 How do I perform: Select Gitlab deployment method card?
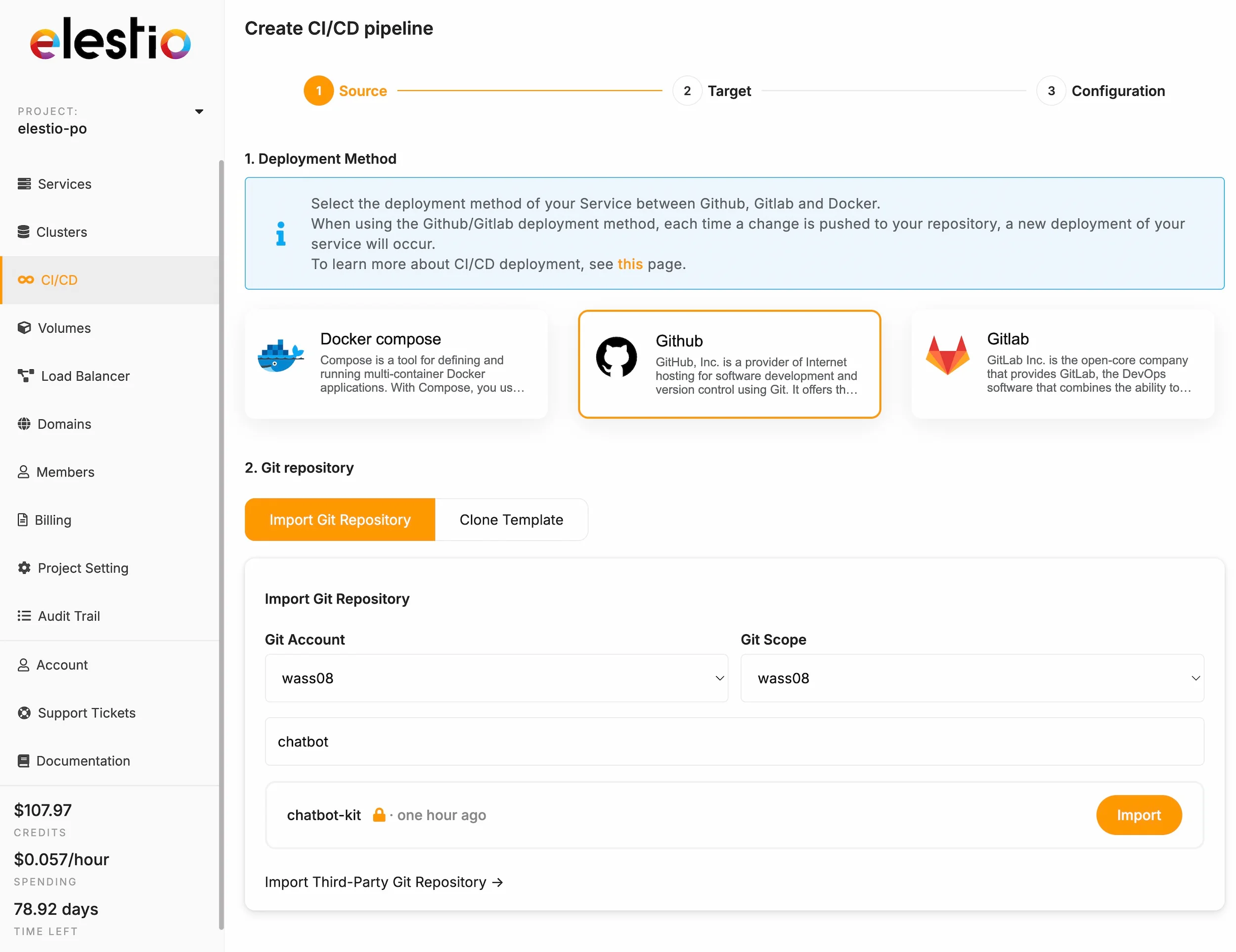tap(1061, 364)
